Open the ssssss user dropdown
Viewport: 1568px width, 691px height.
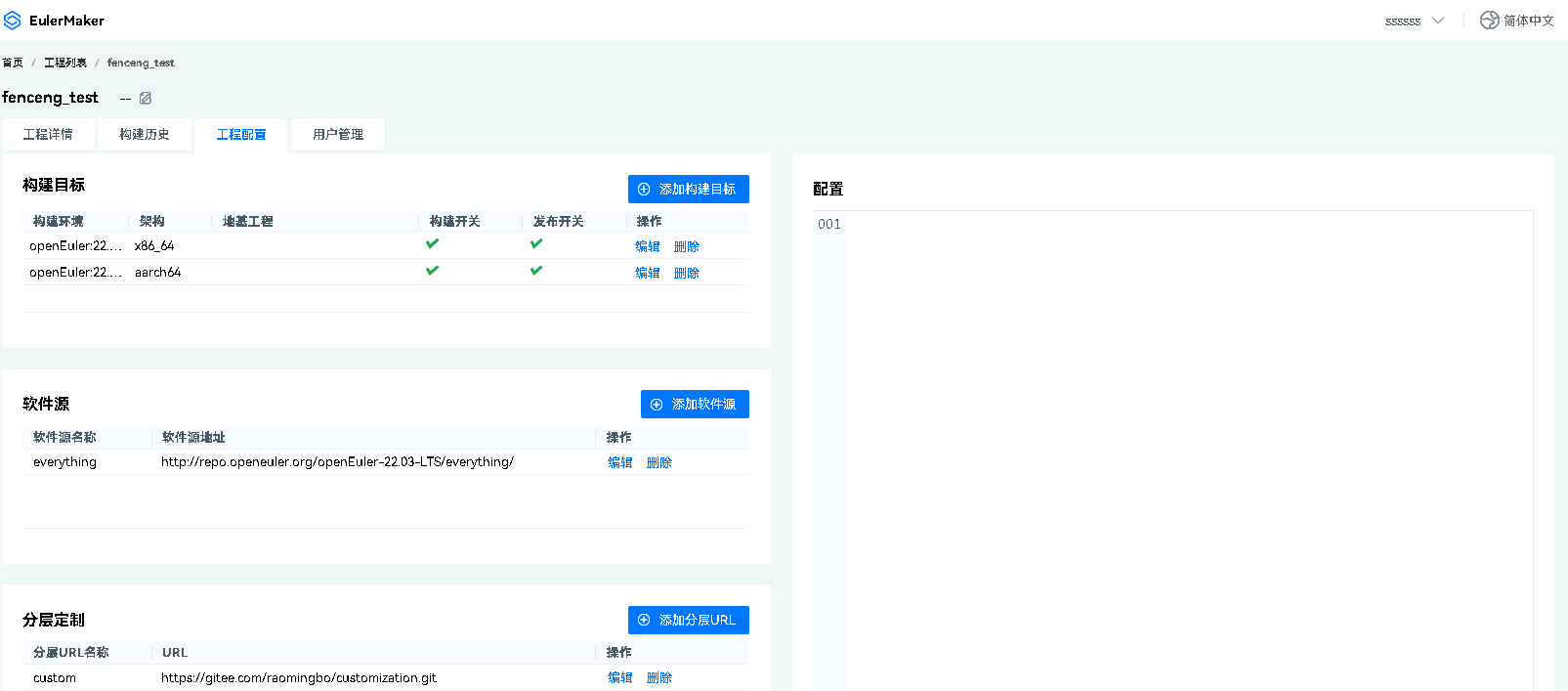[x=1414, y=21]
